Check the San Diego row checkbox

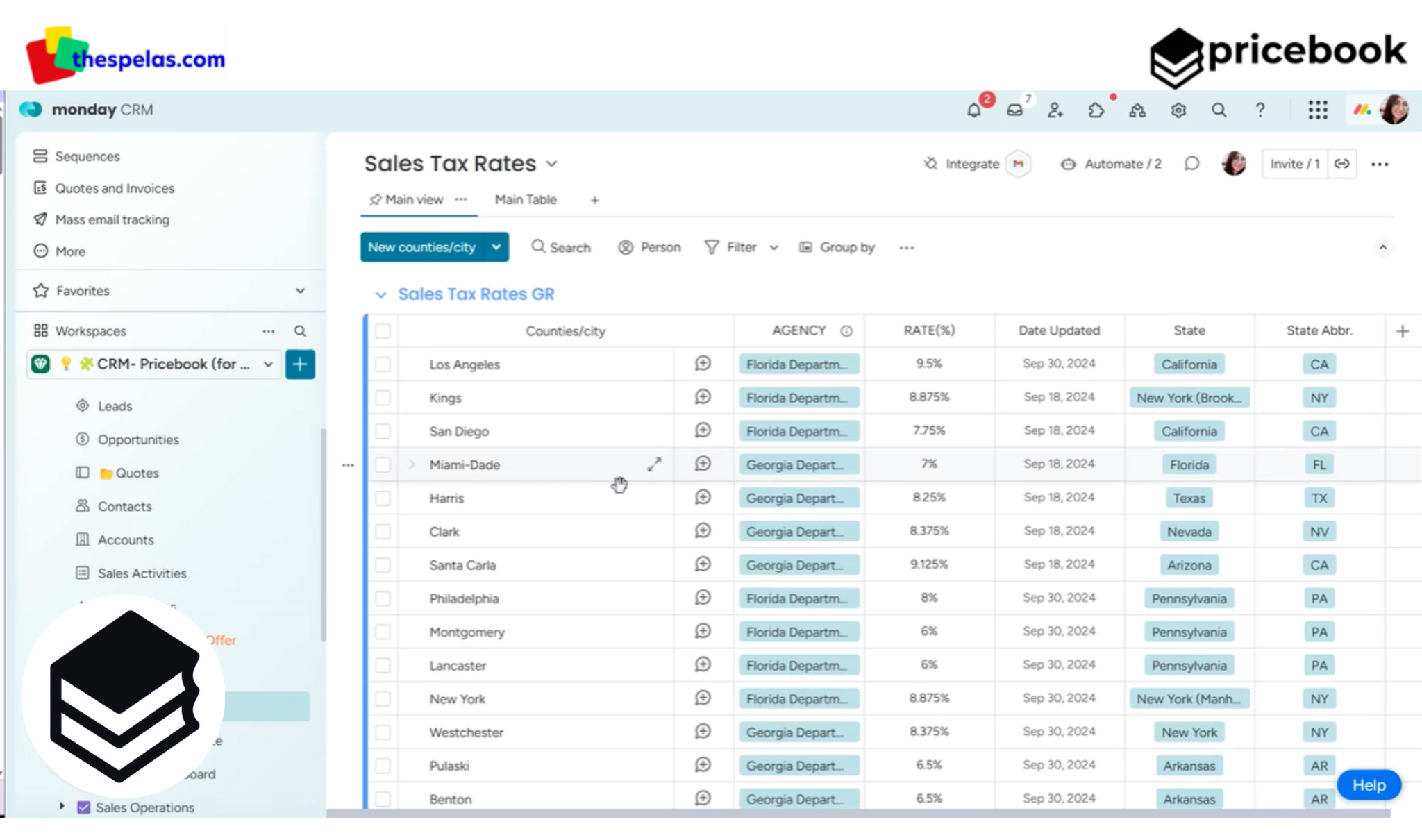[x=383, y=431]
